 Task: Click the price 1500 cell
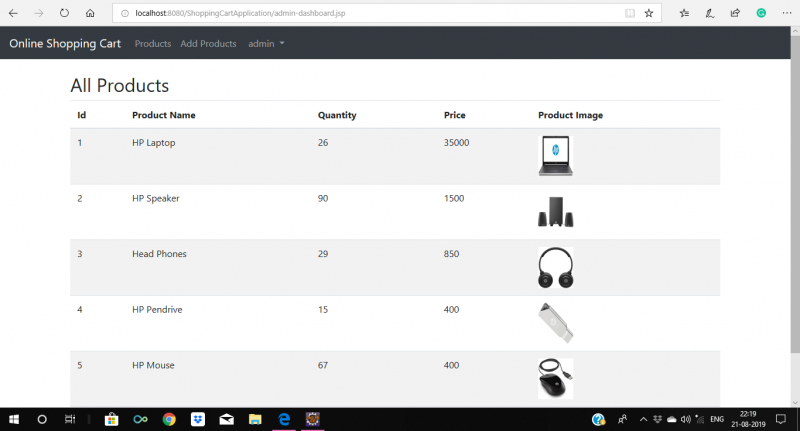[454, 198]
